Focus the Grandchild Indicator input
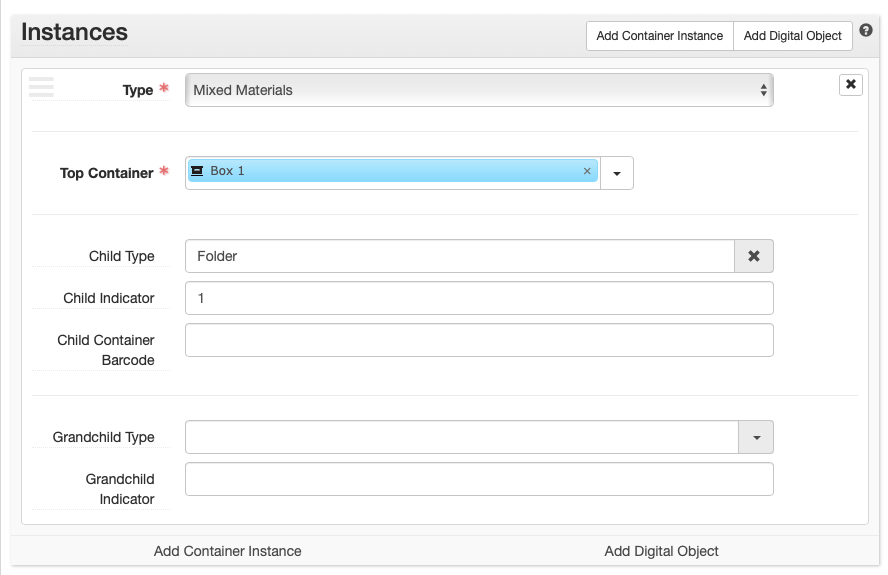Viewport: 888px width, 575px height. click(x=479, y=479)
